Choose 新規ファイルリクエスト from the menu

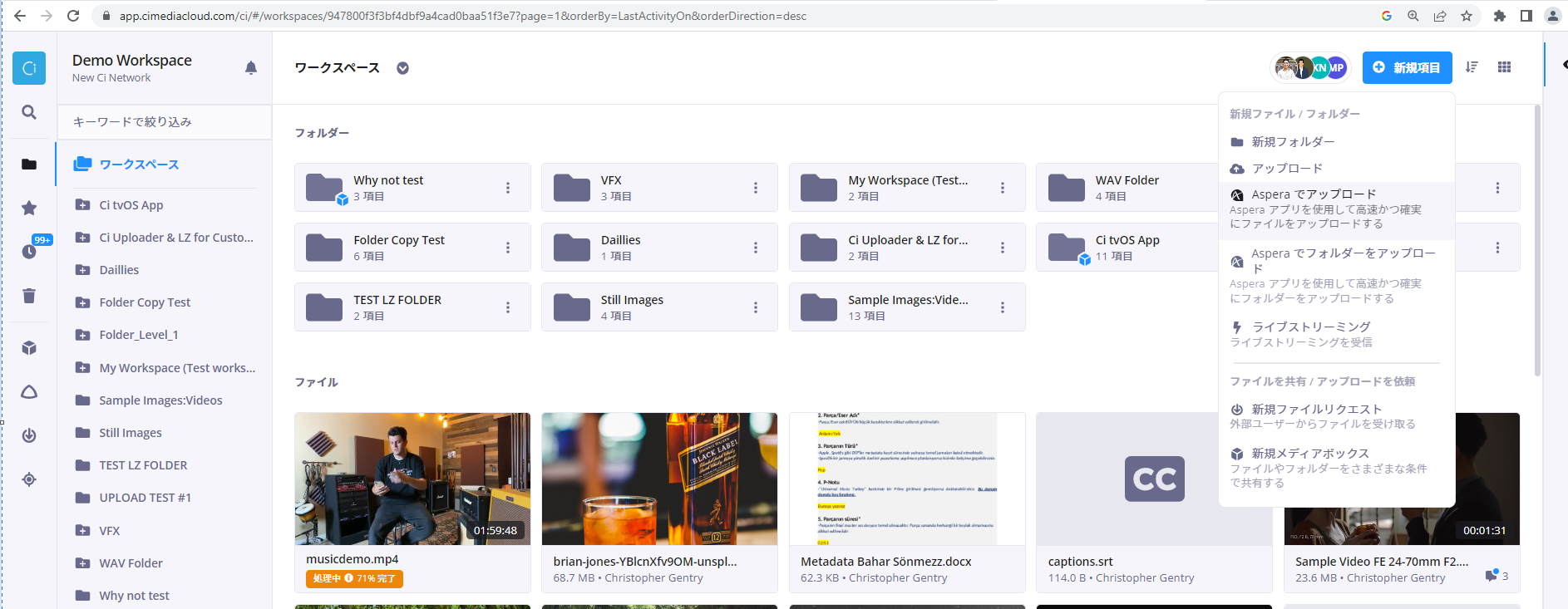click(1337, 416)
